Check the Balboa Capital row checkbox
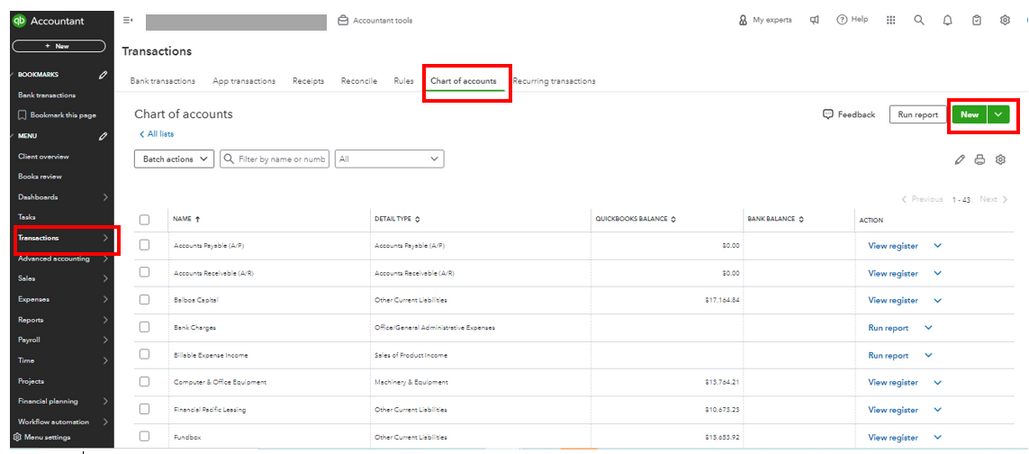 tap(144, 299)
